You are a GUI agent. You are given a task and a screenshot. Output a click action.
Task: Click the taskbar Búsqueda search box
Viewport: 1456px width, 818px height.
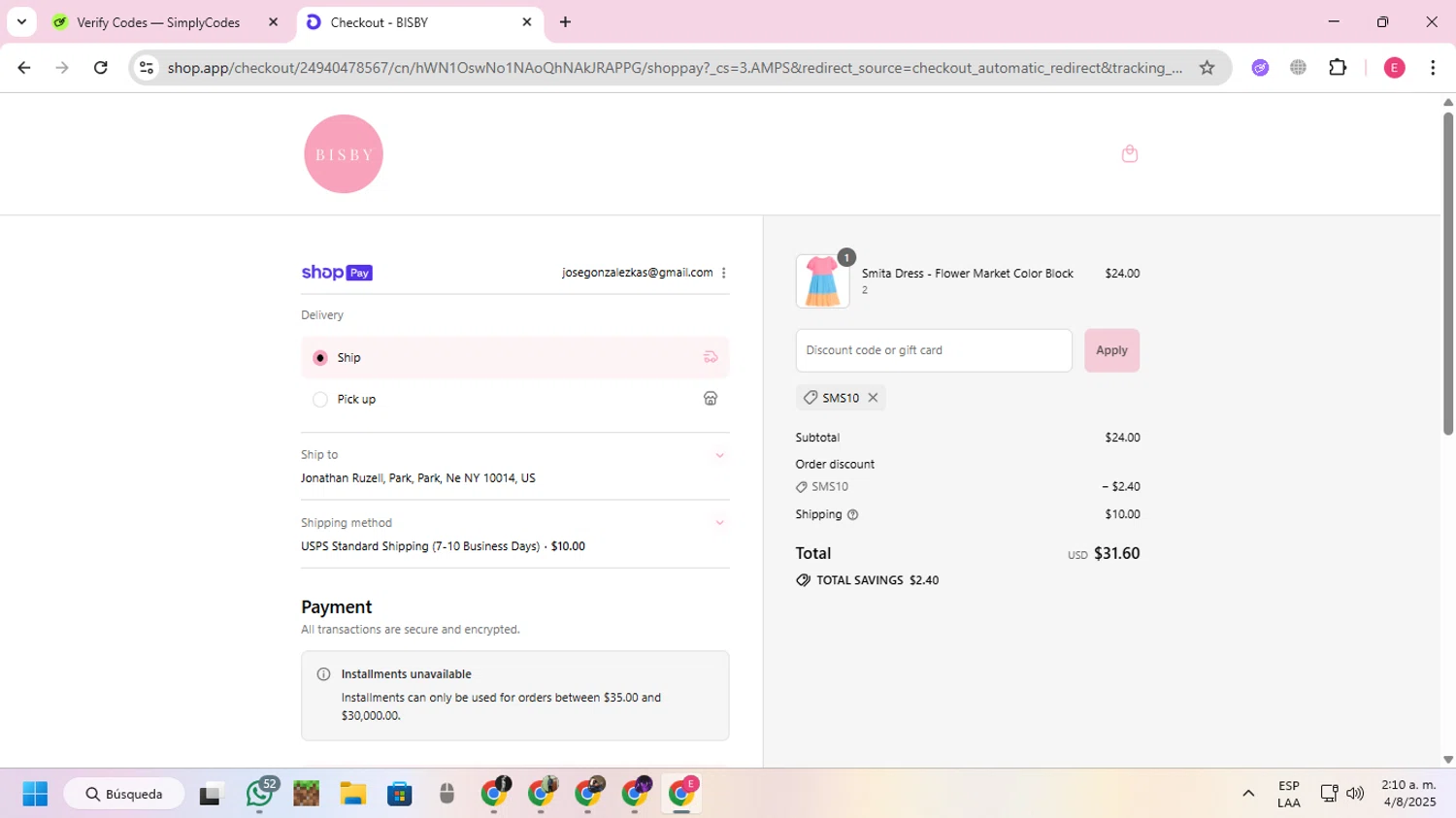tap(124, 794)
